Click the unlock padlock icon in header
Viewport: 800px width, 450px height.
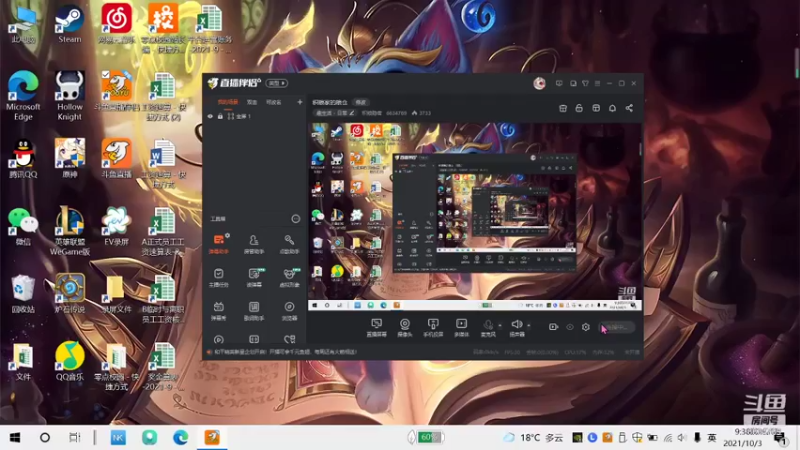point(579,108)
